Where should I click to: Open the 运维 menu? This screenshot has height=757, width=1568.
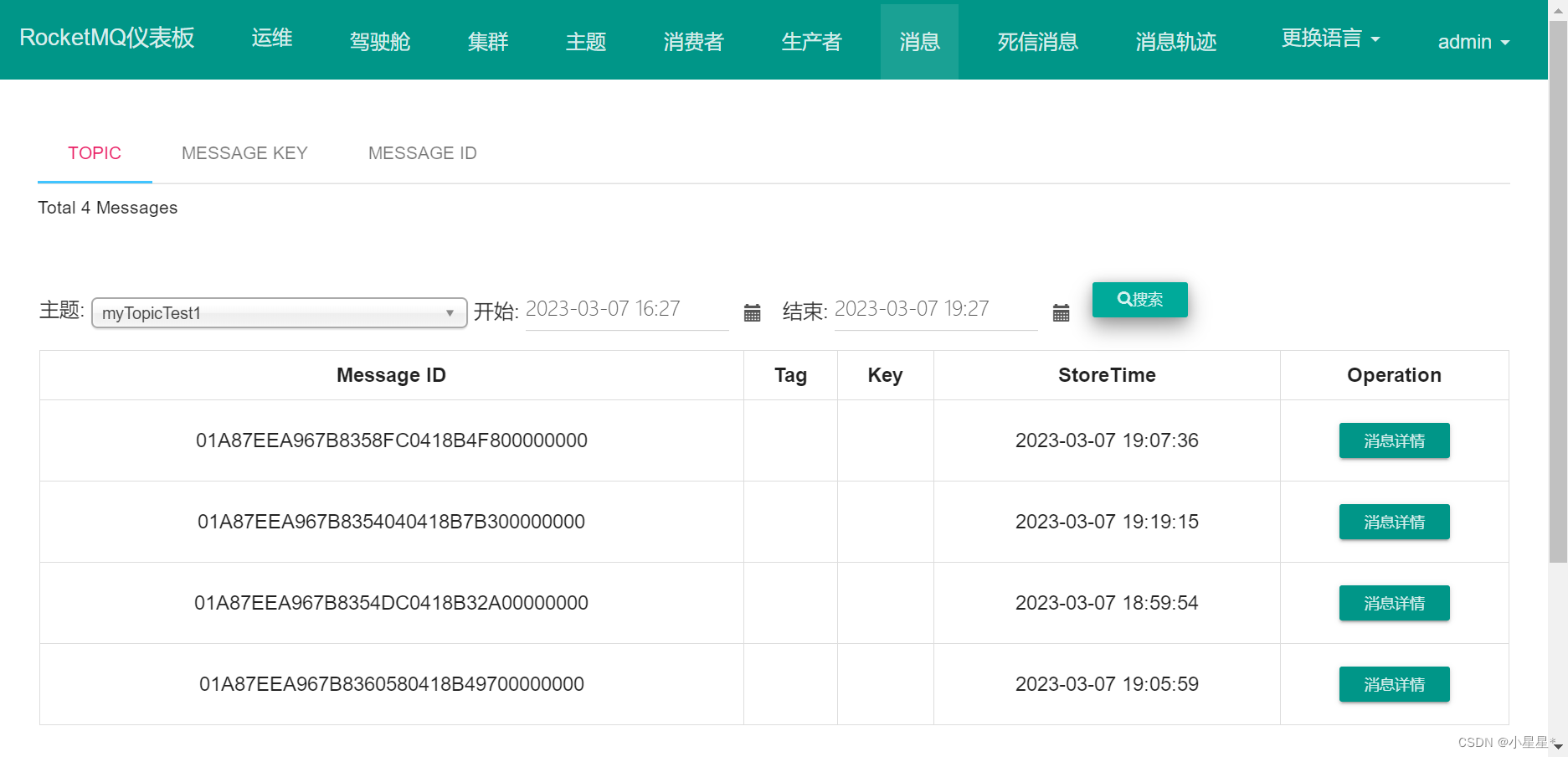click(272, 39)
